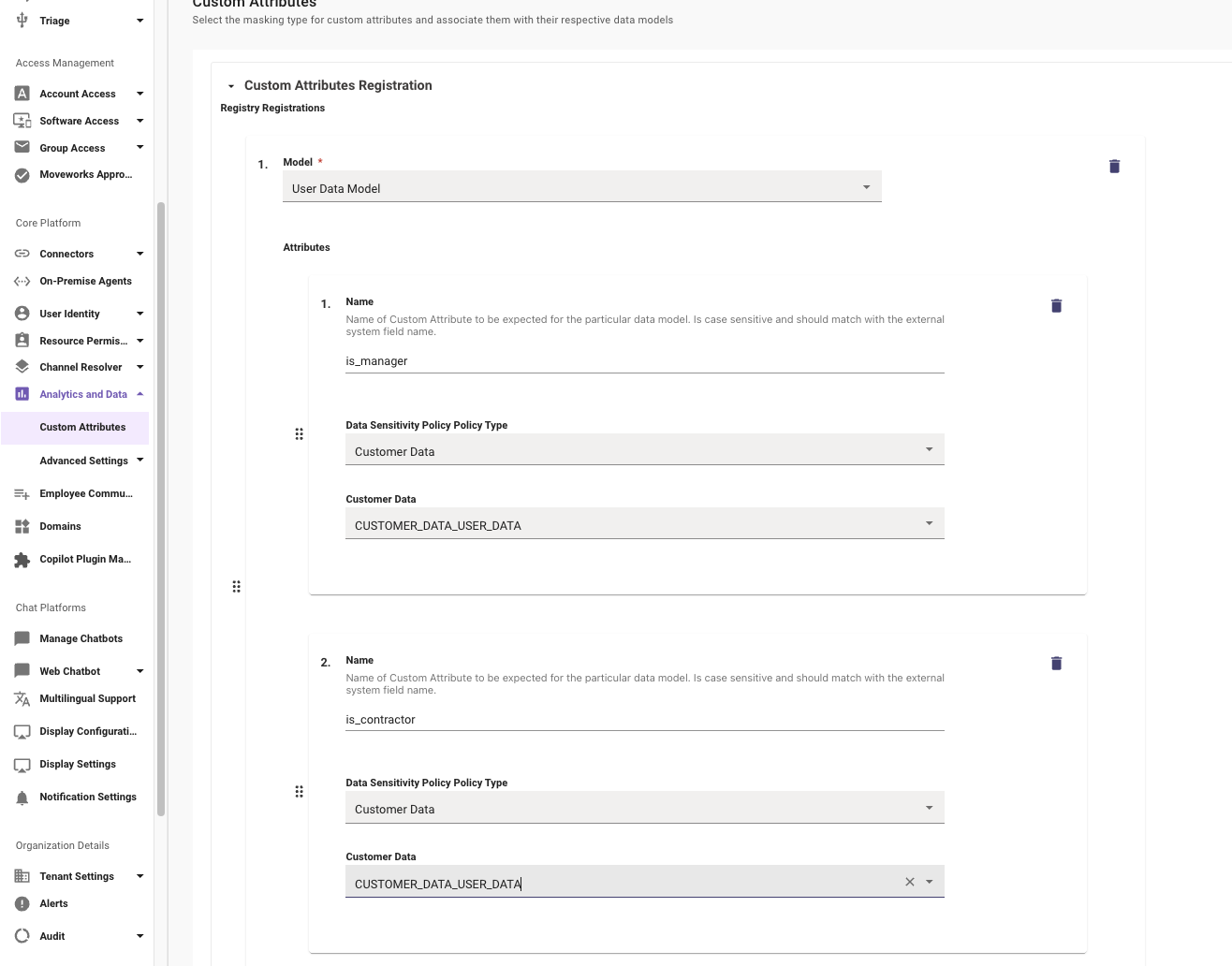This screenshot has height=966, width=1232.
Task: Expand the Triage menu arrow
Action: 140,21
